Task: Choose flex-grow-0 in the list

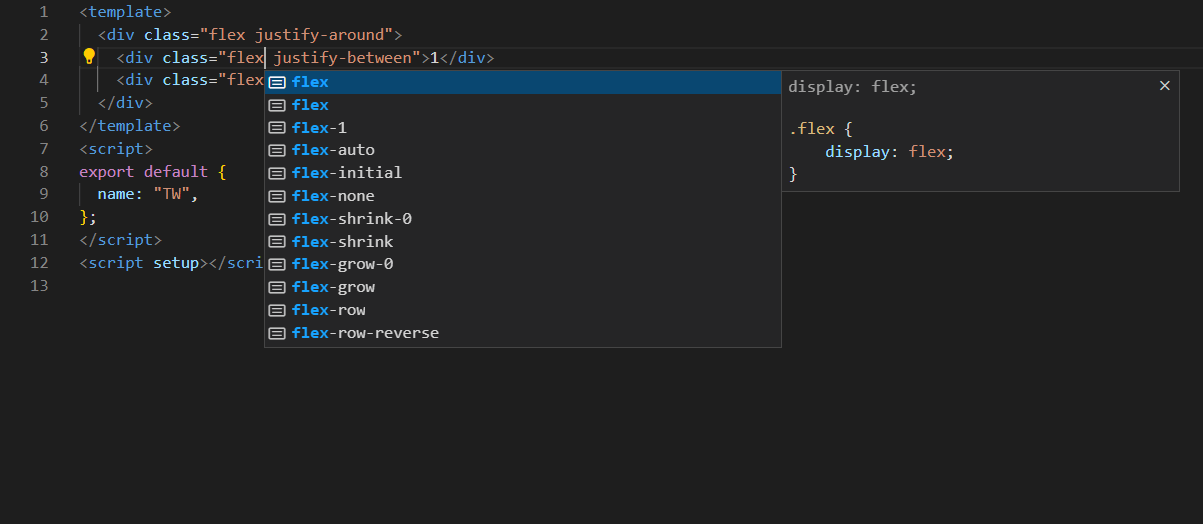Action: coord(523,264)
